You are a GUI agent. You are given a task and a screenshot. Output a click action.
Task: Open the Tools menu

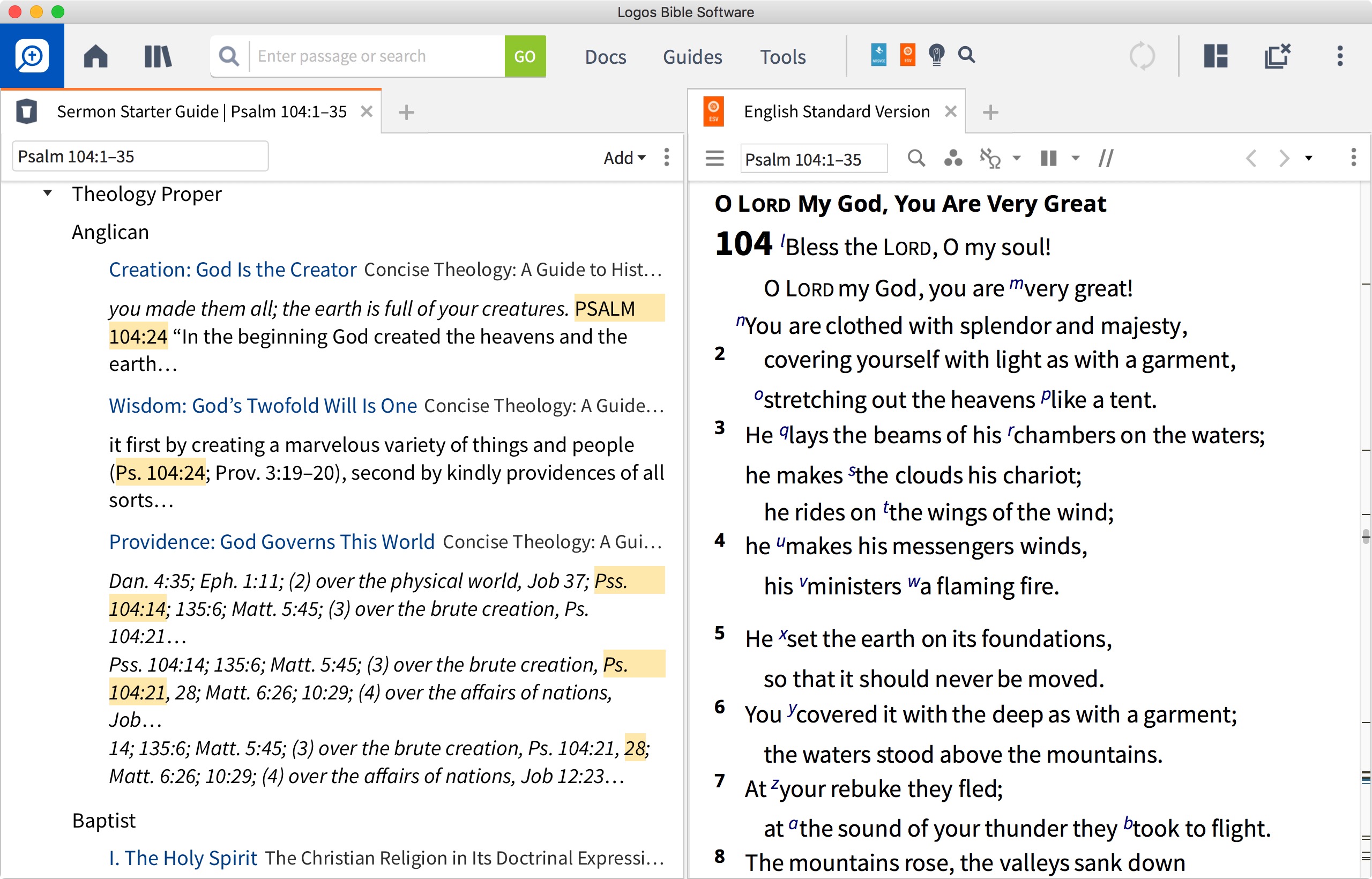[x=782, y=56]
